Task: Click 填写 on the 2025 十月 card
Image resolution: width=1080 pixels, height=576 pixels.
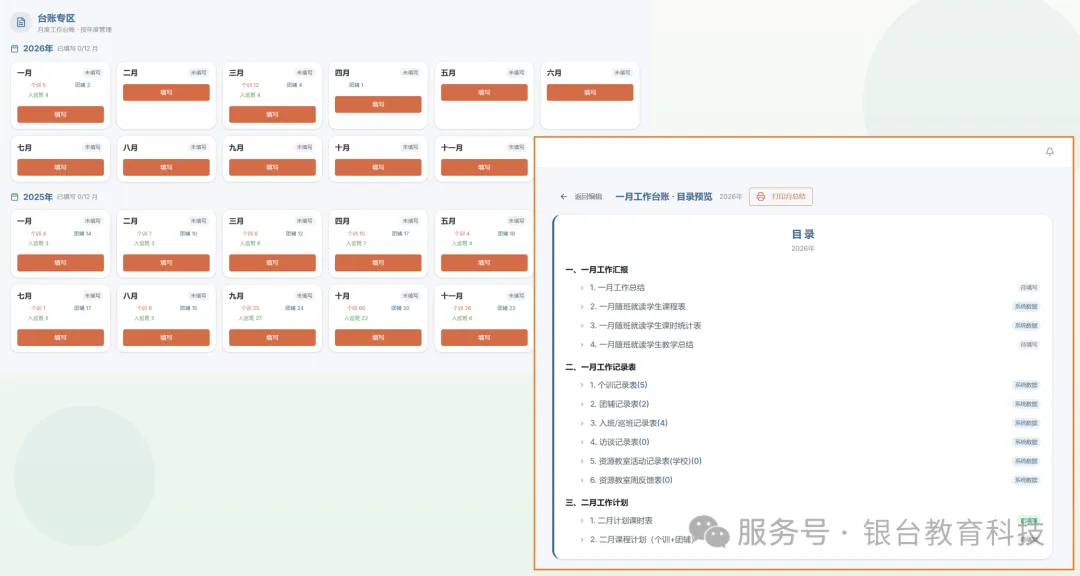Action: click(378, 338)
